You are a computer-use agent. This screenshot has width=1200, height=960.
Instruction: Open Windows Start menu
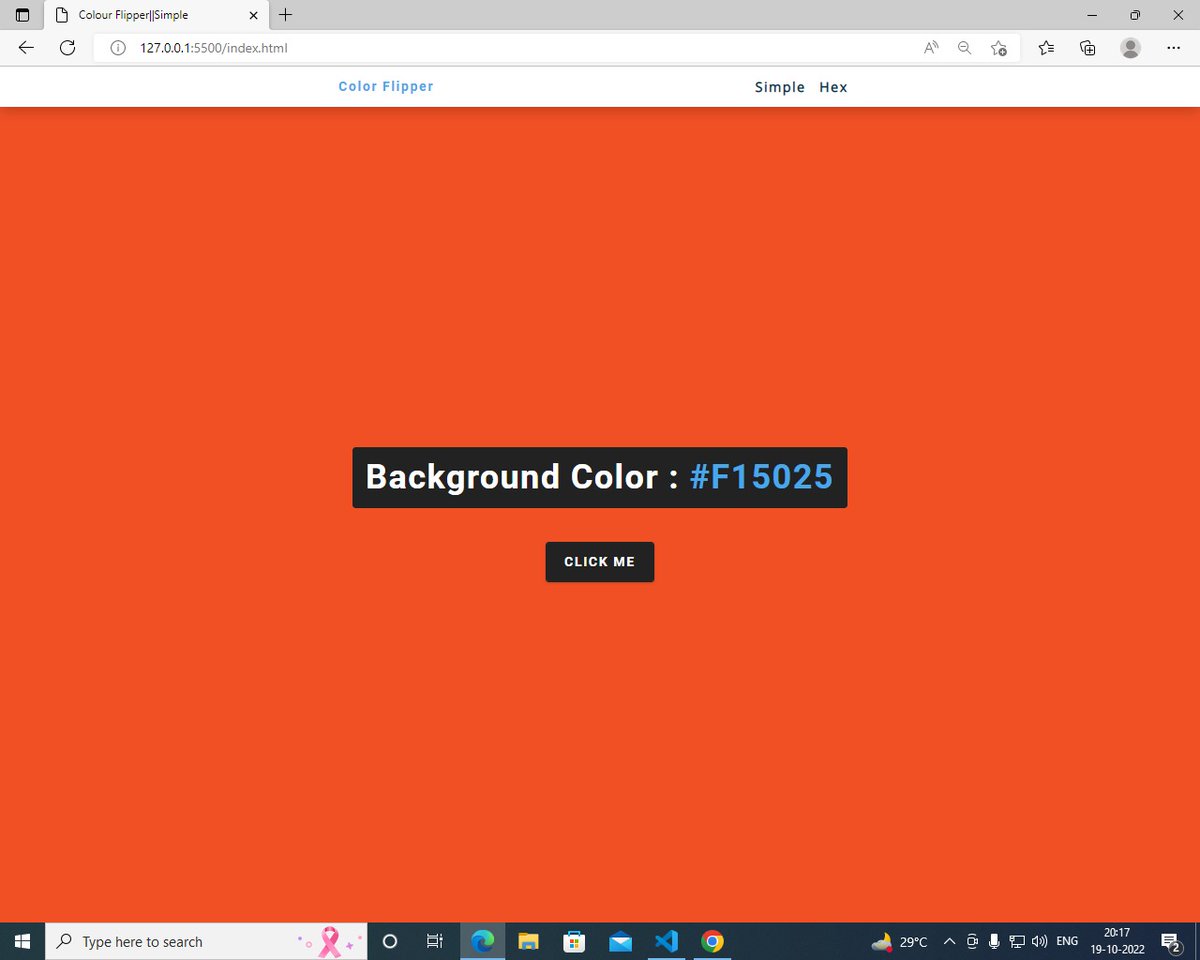(x=23, y=941)
